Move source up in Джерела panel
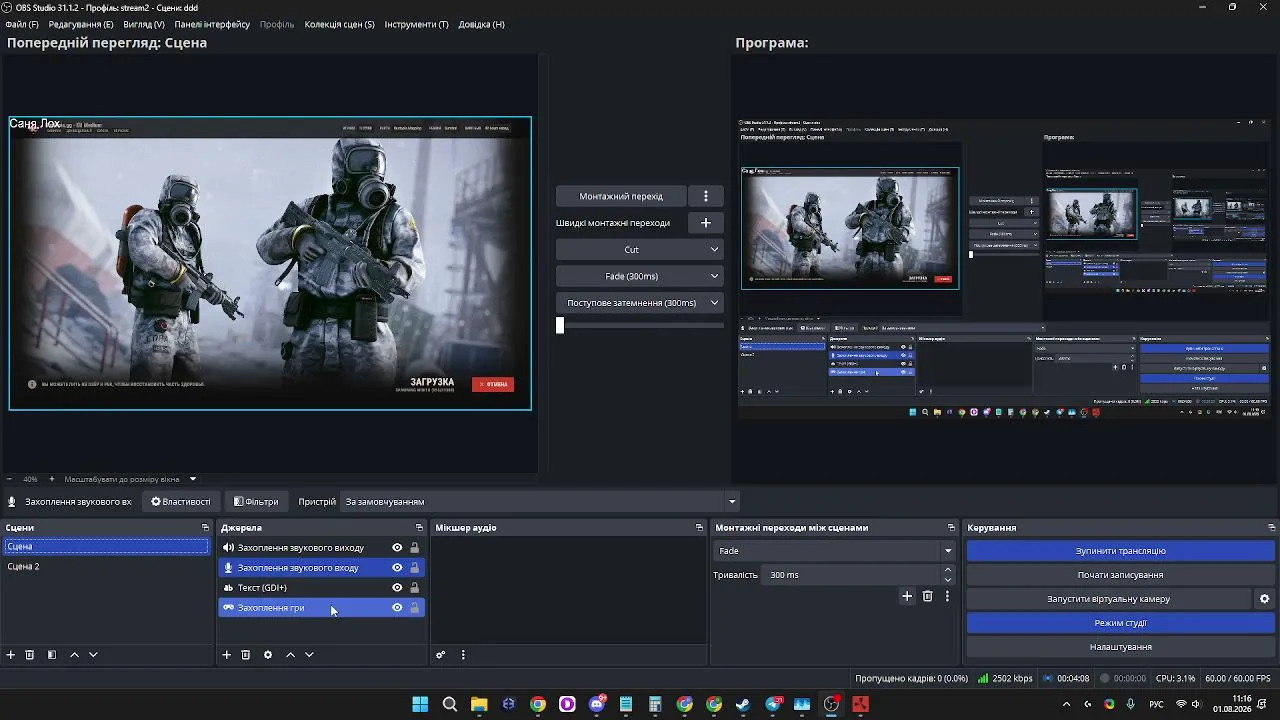 (290, 655)
